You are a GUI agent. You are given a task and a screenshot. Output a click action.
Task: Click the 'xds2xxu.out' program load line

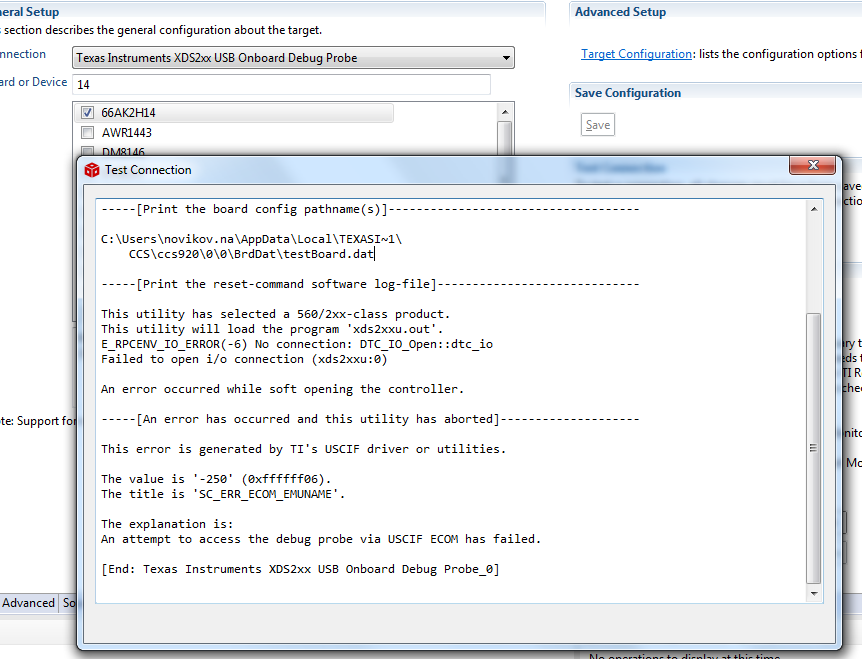[x=272, y=329]
